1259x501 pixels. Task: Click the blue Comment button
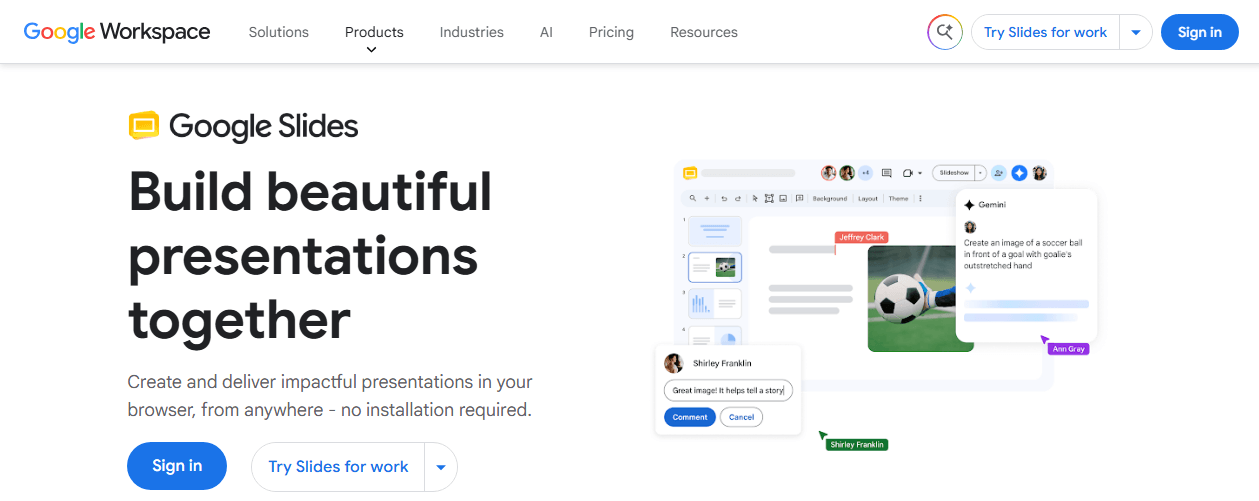[x=690, y=417]
